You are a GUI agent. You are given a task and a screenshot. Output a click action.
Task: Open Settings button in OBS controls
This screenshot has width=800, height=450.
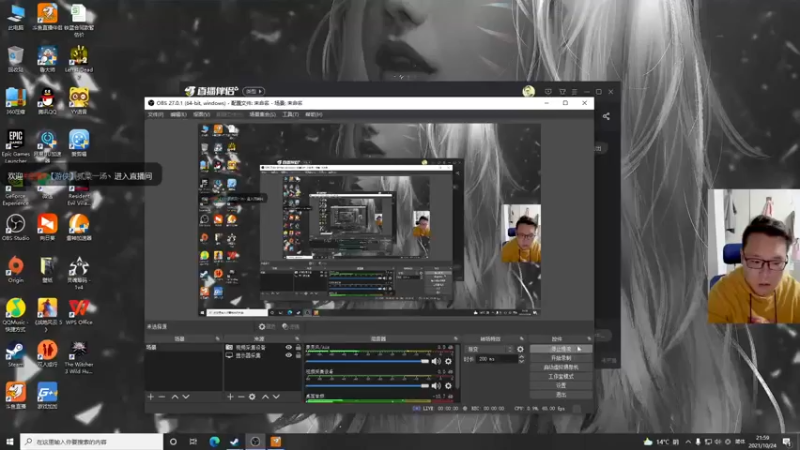point(561,386)
